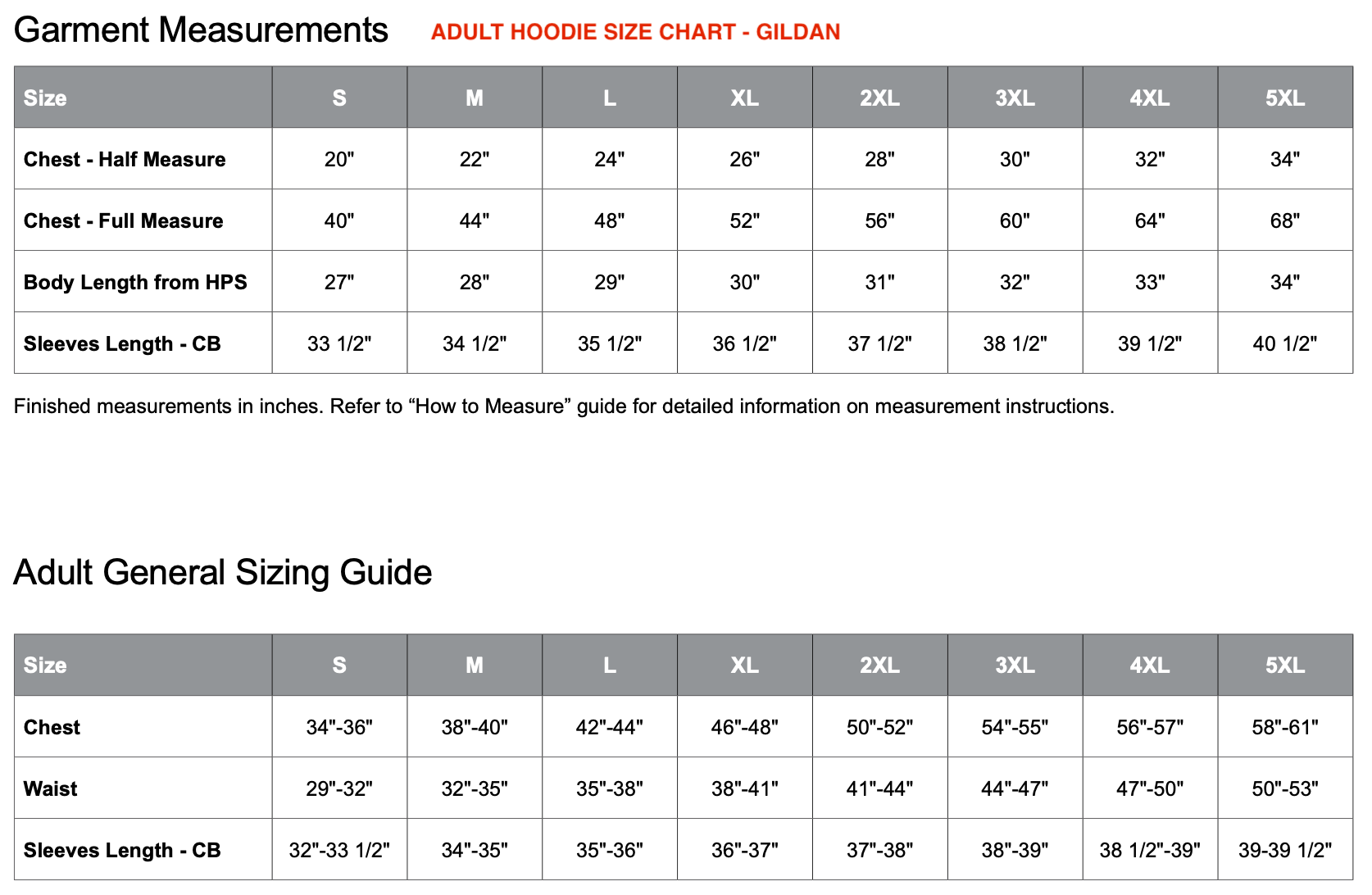Click the 34"-36" chest range cell

click(x=339, y=727)
